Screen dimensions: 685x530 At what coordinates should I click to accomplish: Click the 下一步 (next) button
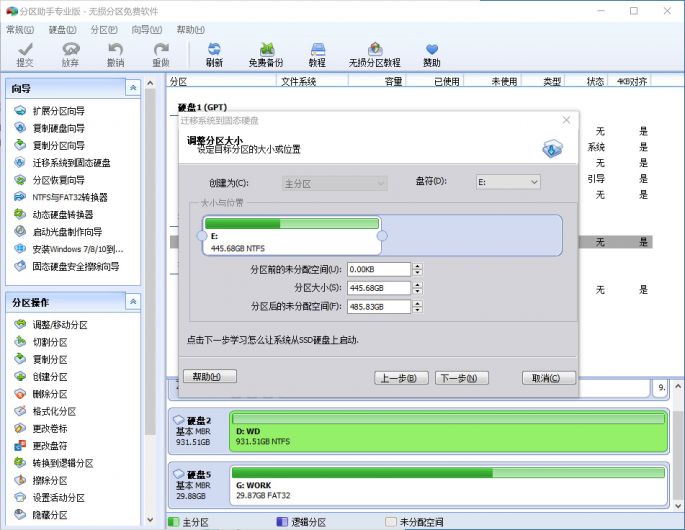pos(462,378)
